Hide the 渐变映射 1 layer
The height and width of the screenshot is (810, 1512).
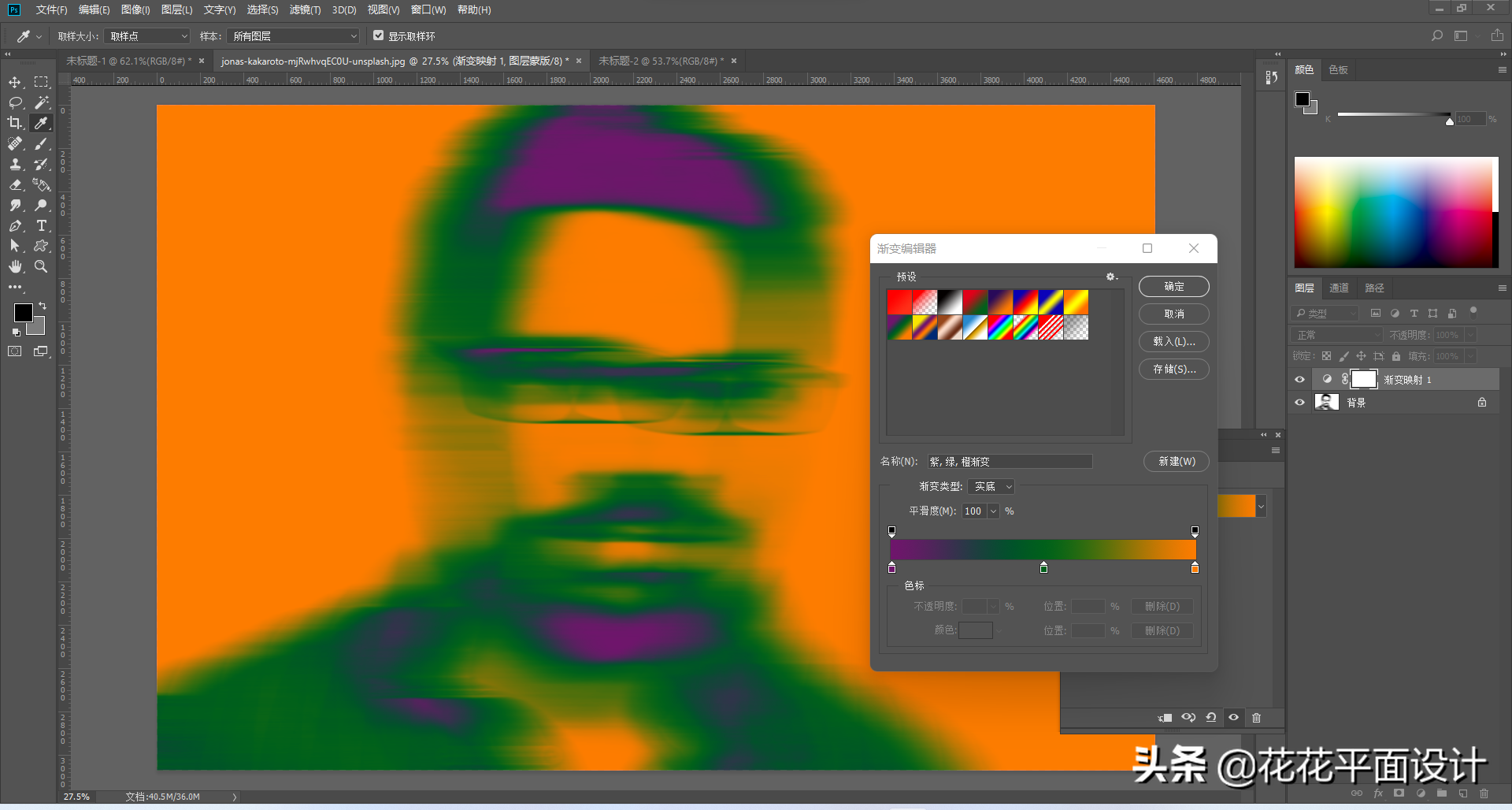pyautogui.click(x=1300, y=379)
